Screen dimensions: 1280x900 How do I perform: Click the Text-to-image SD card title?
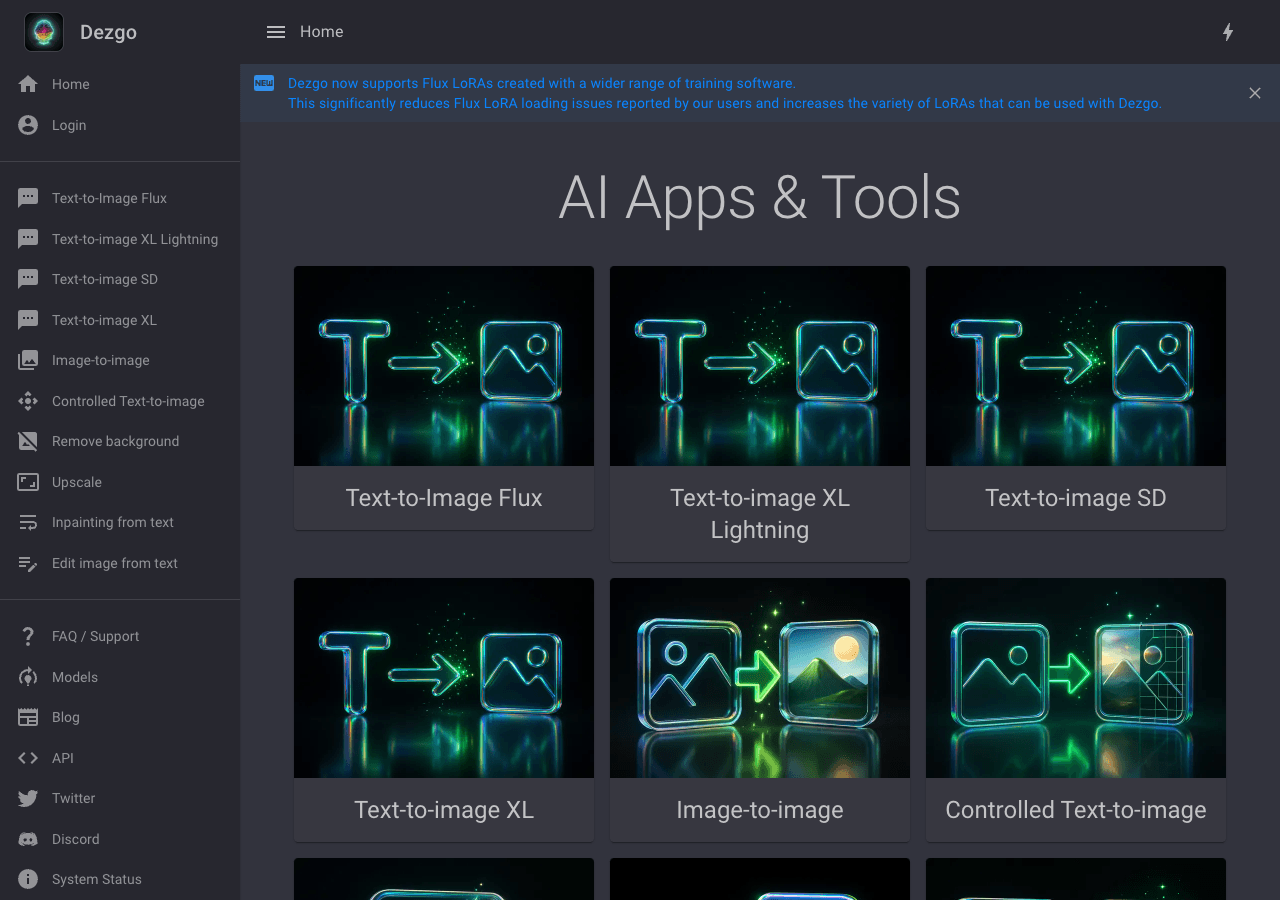coord(1076,498)
